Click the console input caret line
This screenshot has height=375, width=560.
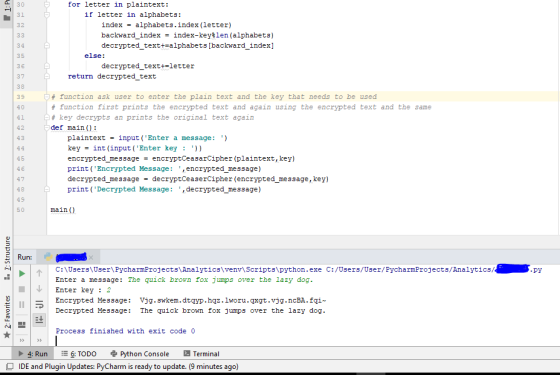[x=56, y=341]
